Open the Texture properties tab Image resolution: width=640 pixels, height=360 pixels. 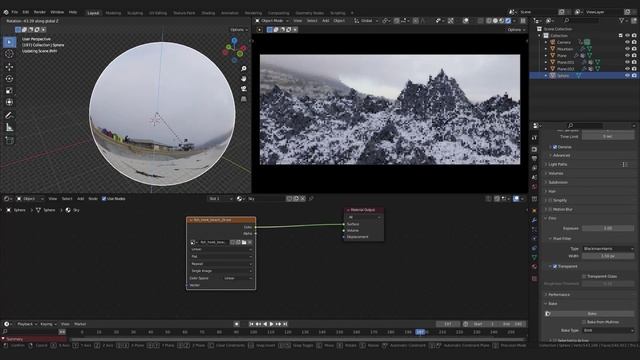tap(534, 279)
